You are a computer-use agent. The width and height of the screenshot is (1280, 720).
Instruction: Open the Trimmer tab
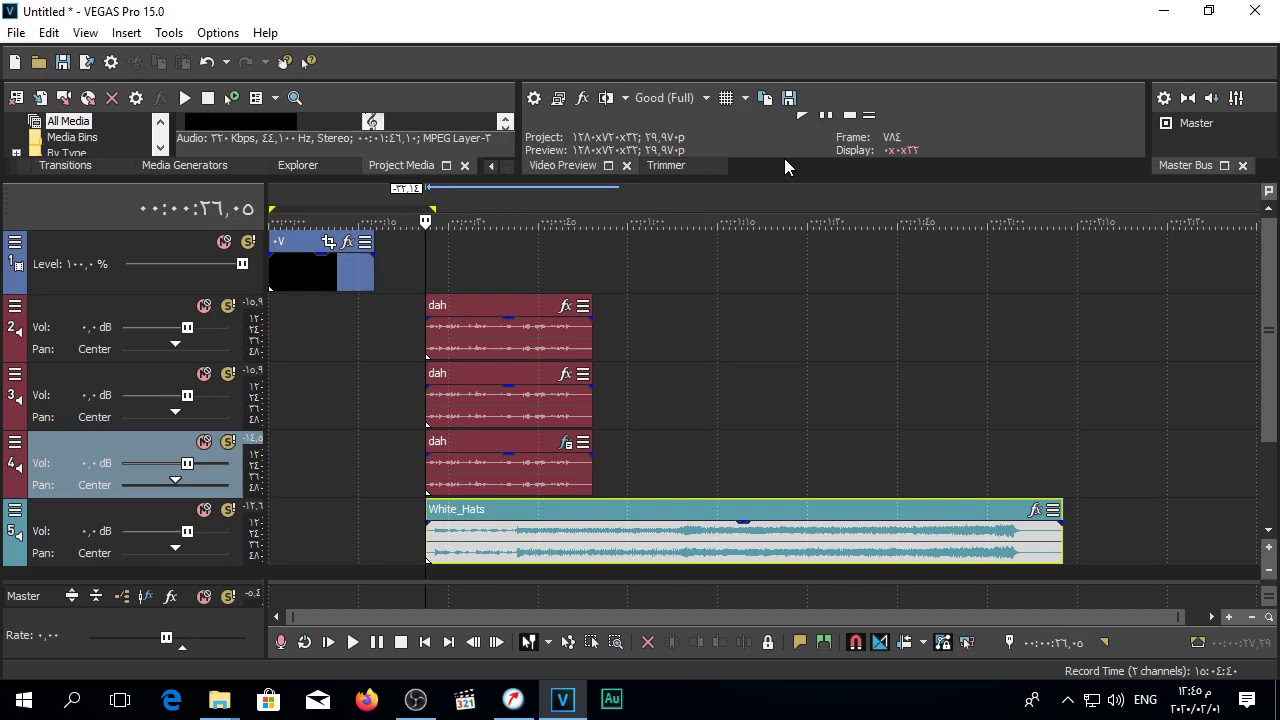tap(666, 165)
